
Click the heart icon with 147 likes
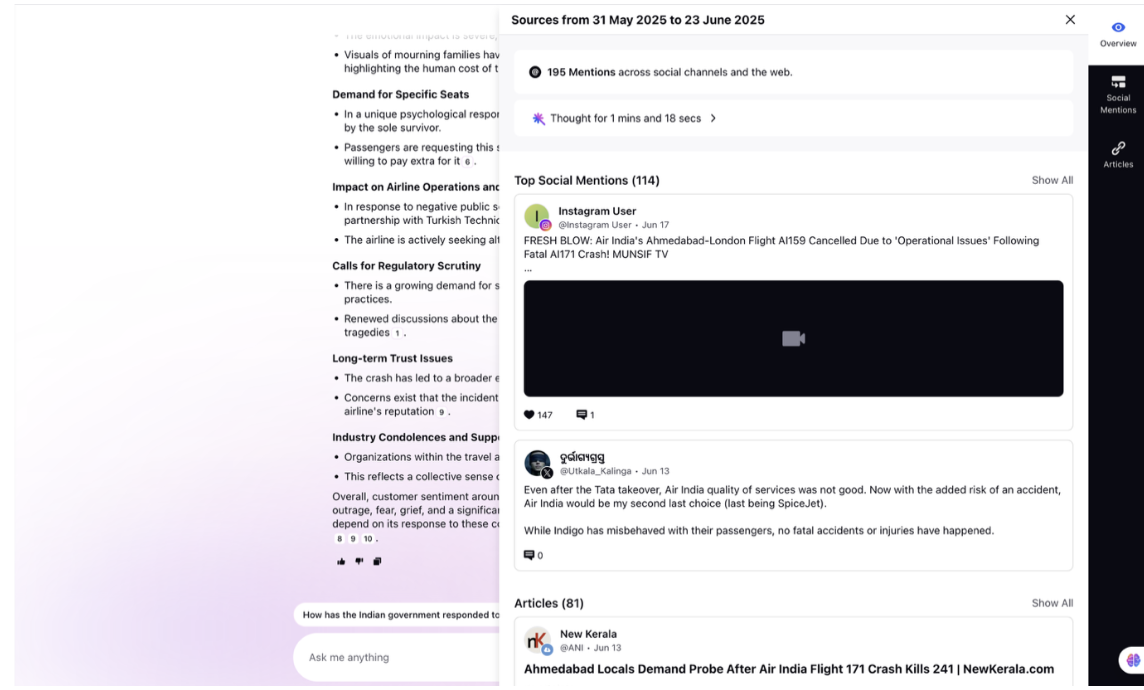529,414
